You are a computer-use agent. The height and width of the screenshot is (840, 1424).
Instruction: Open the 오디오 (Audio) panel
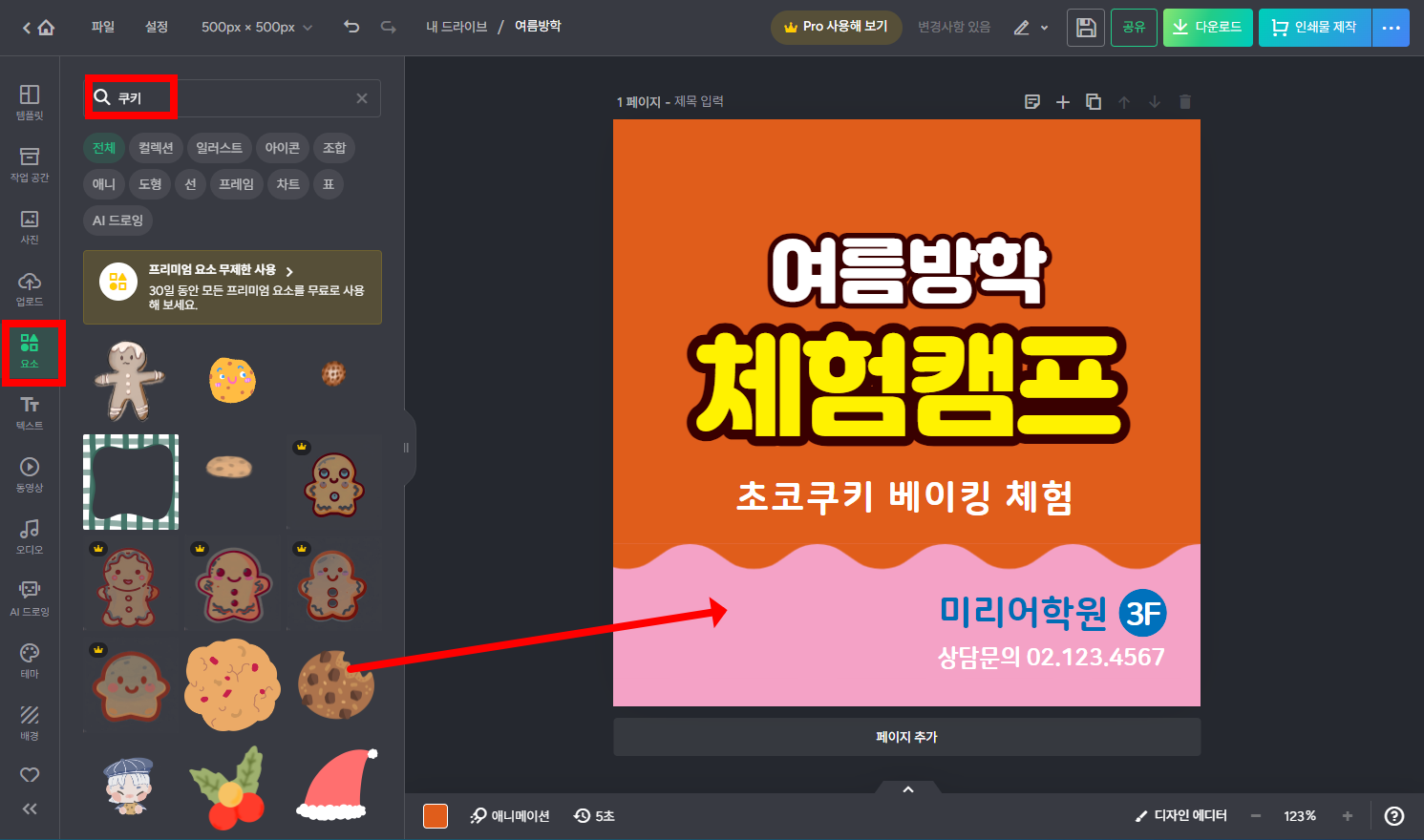click(29, 535)
